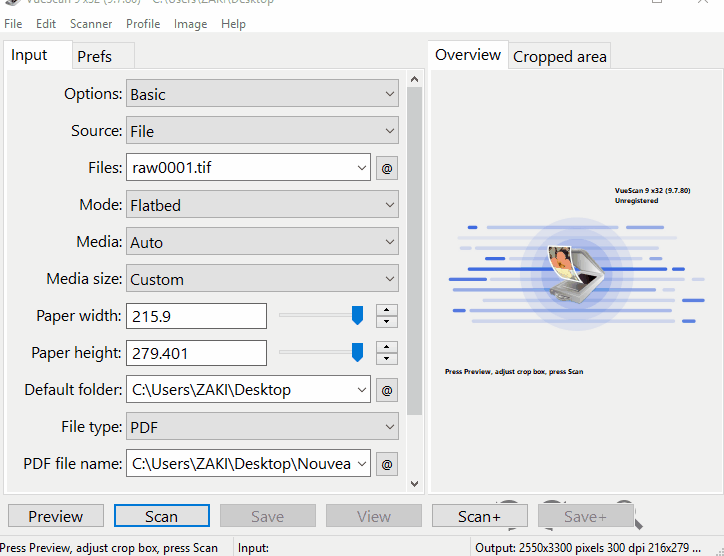The height and width of the screenshot is (556, 724).
Task: Open the Scanner menu
Action: (91, 24)
